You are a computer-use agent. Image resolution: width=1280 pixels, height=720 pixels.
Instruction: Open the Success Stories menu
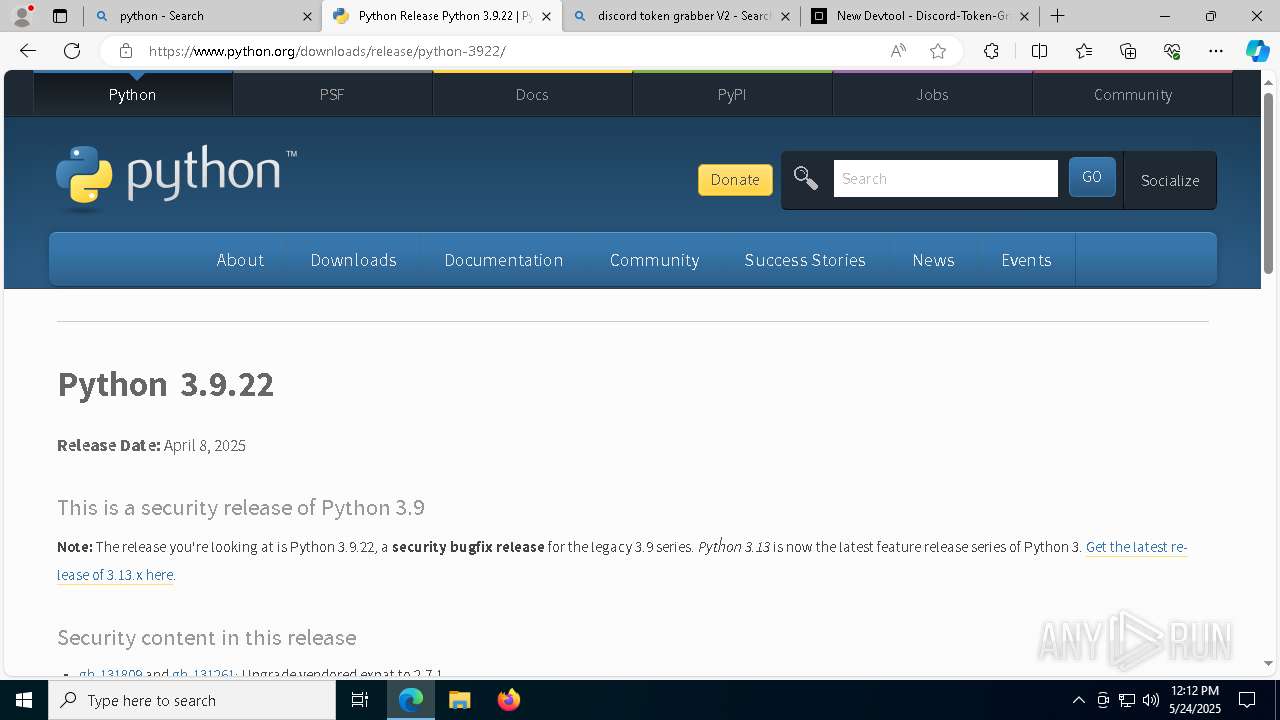coord(805,260)
